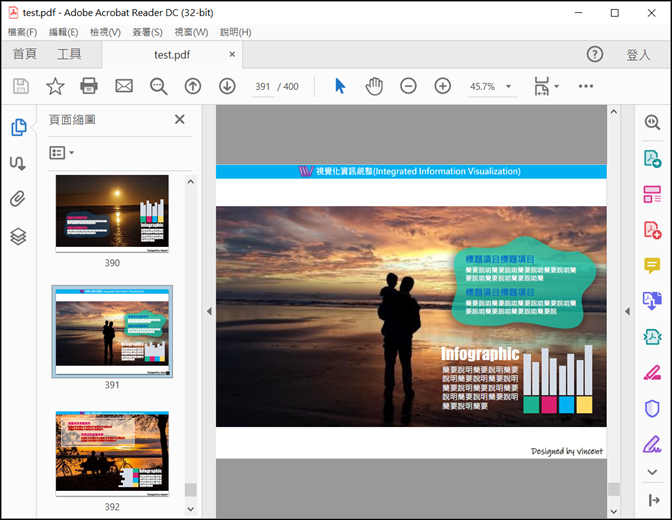Choose the selection arrow tool

340,86
